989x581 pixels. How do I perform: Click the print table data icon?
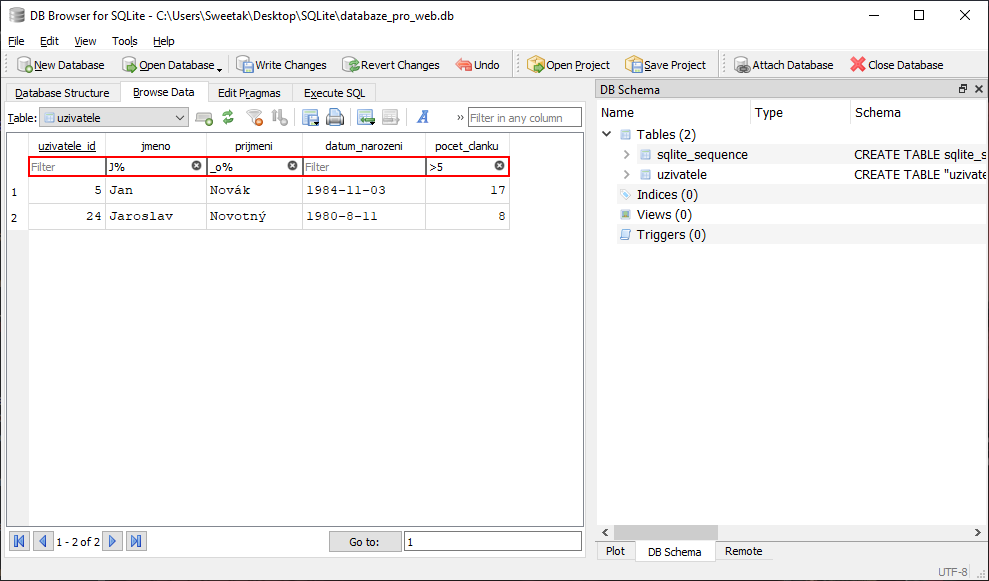tap(335, 118)
